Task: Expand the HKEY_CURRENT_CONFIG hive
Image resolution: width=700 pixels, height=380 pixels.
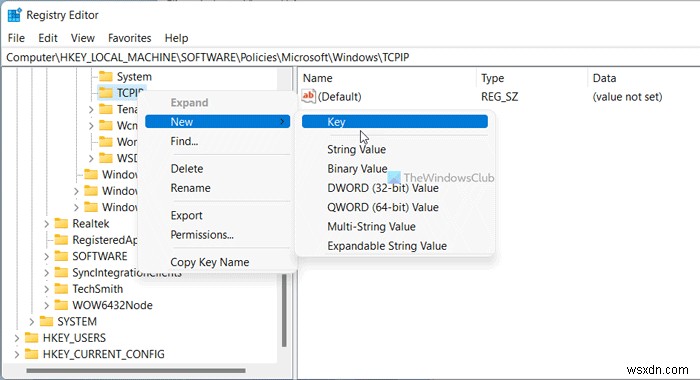Action: click(17, 355)
